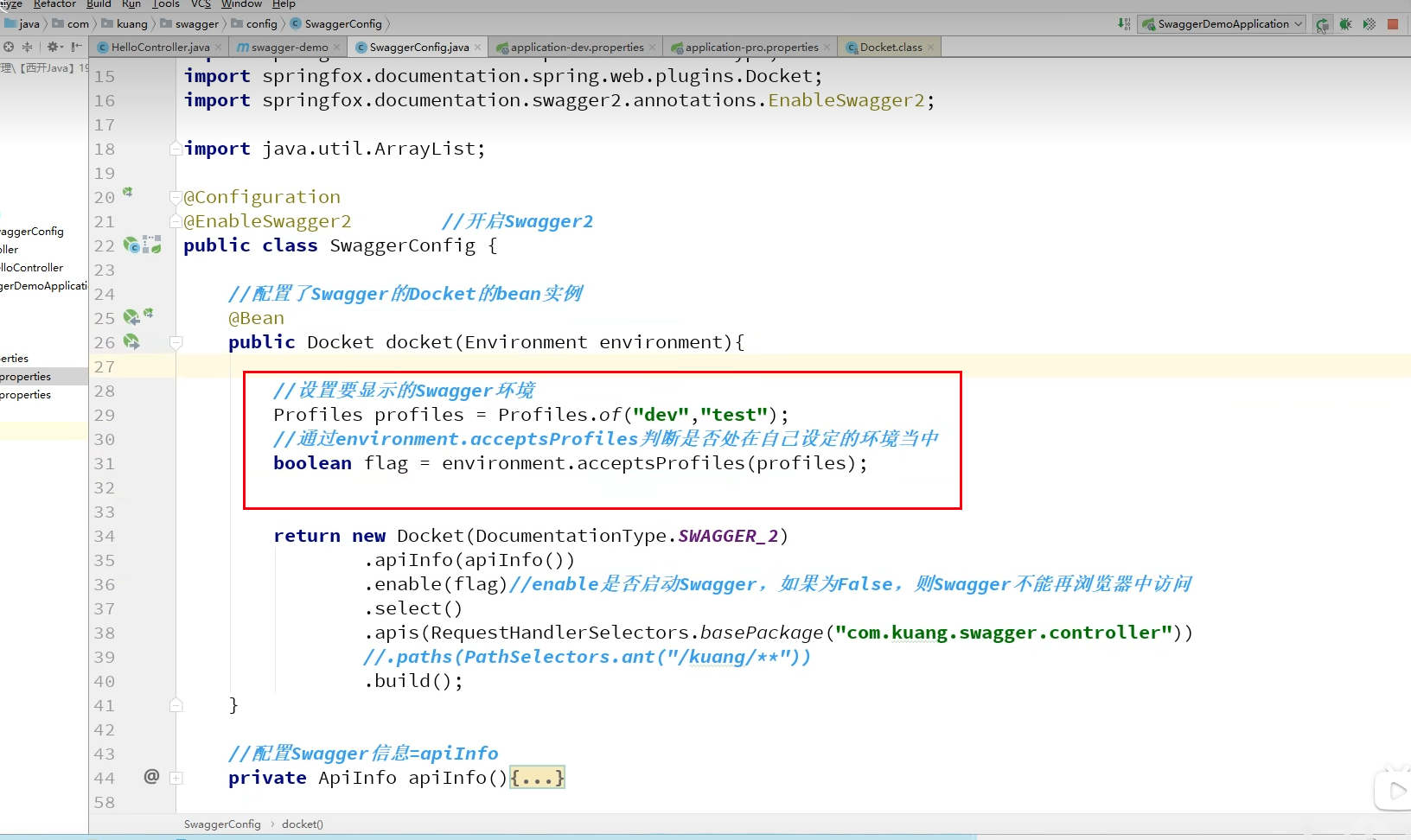This screenshot has width=1411, height=840.
Task: Open the Tools menu
Action: point(166,4)
